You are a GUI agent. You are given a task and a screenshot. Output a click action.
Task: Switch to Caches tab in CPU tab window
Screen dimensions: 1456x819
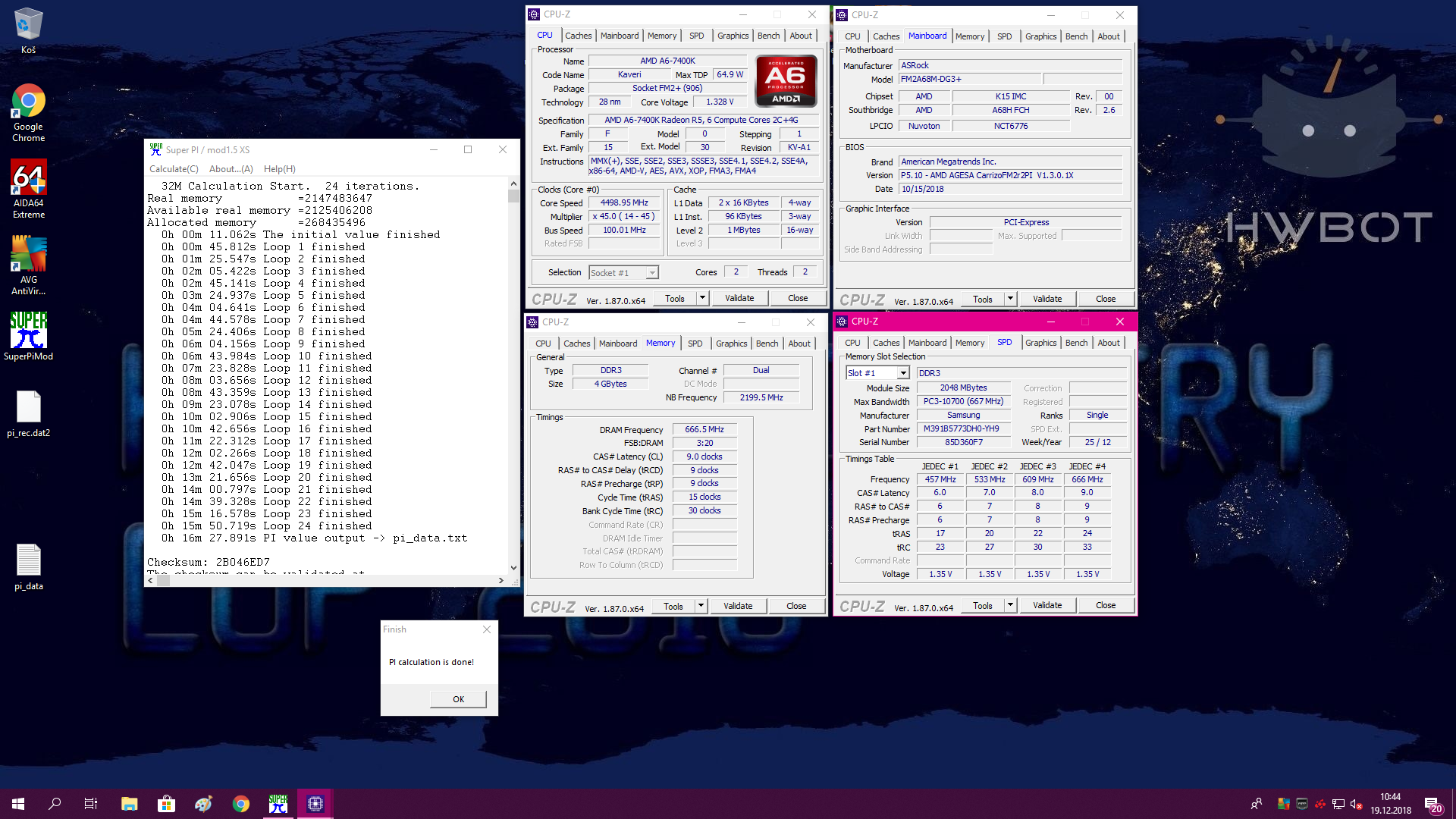(x=578, y=36)
